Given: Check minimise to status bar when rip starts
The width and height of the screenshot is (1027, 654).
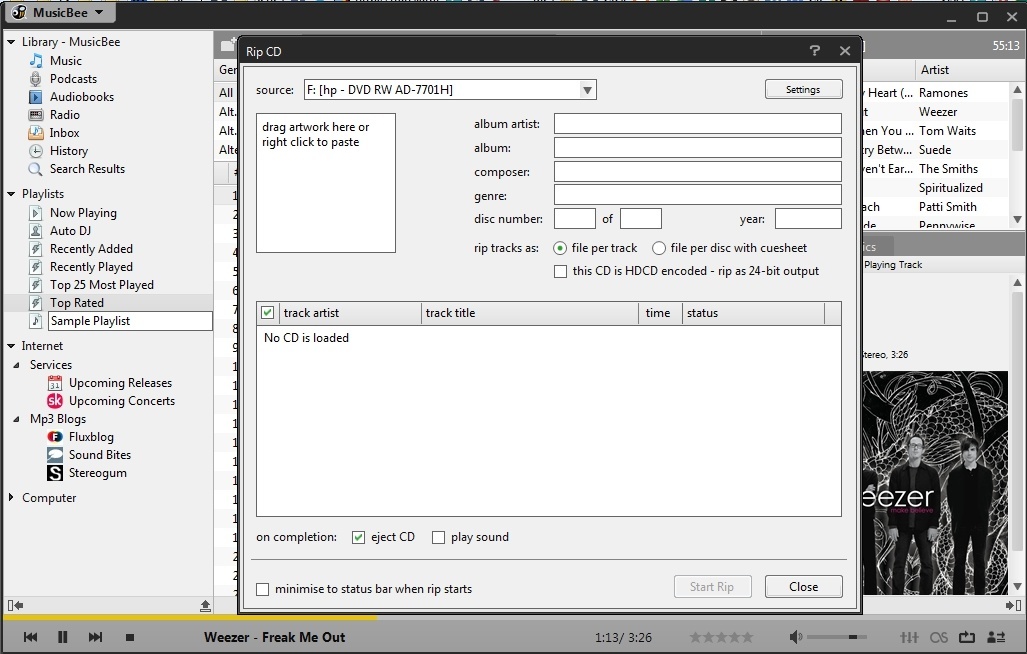Looking at the screenshot, I should (263, 589).
